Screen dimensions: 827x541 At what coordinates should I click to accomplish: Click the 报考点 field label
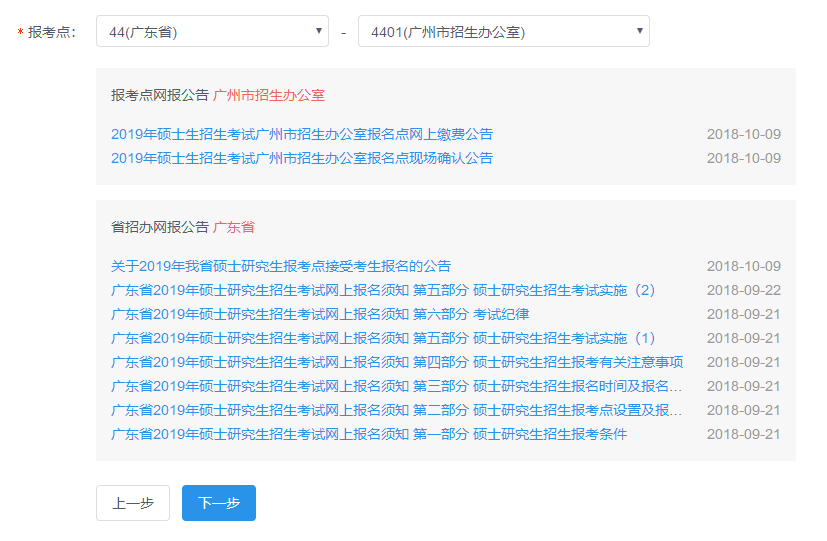(x=51, y=32)
